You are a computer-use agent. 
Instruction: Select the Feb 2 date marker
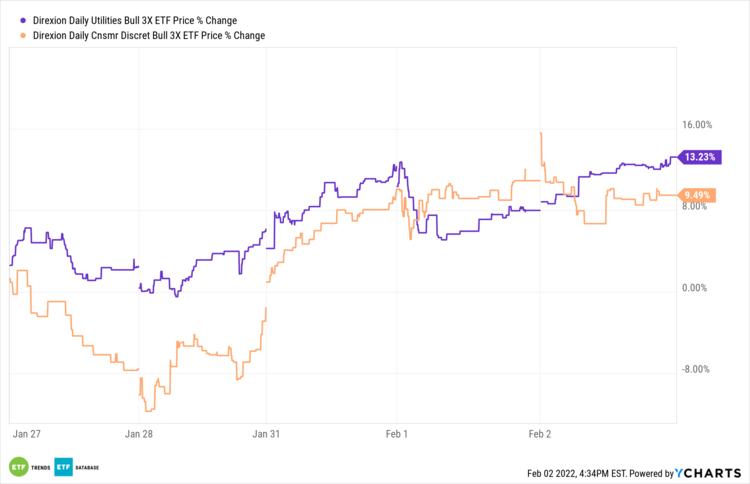[540, 435]
